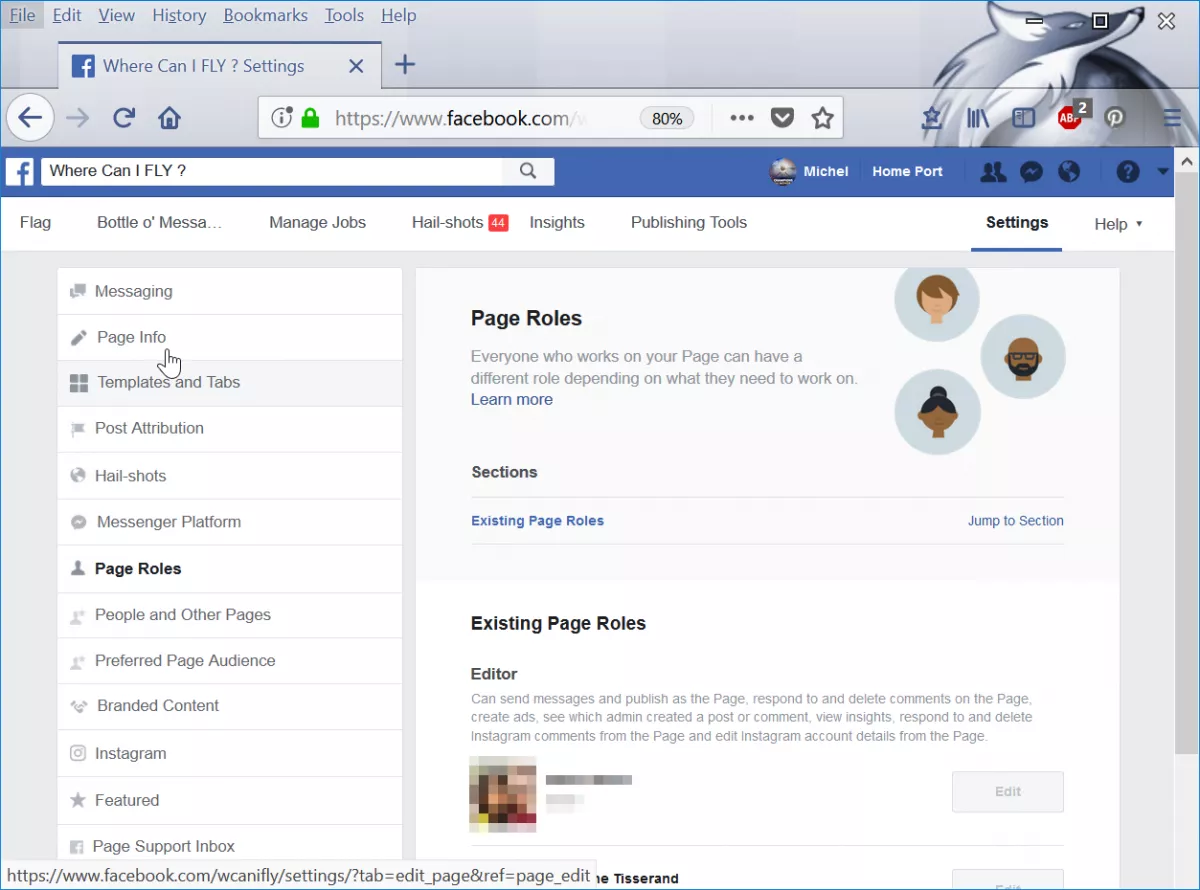Viewport: 1200px width, 890px height.
Task: Open a new browser tab with plus
Action: 404,65
